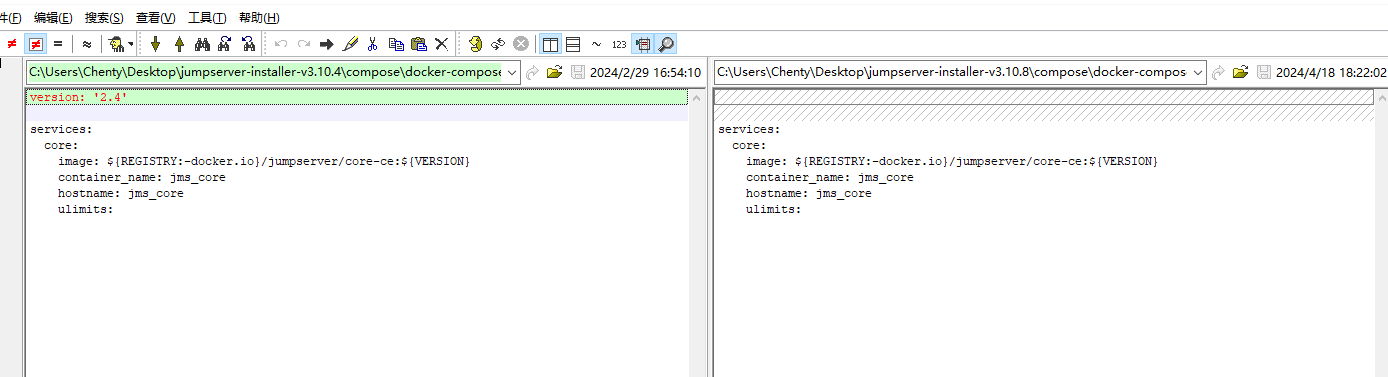
Task: Toggle the thumbnail view icon
Action: pos(643,44)
